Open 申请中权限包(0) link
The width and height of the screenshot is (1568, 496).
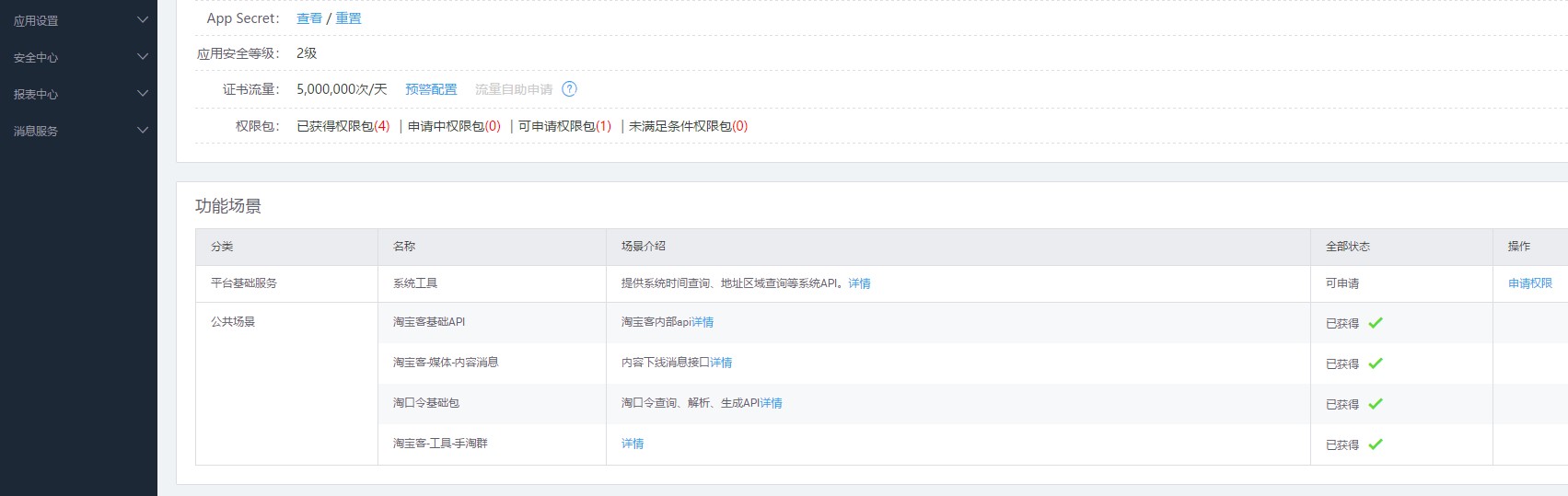click(x=454, y=126)
